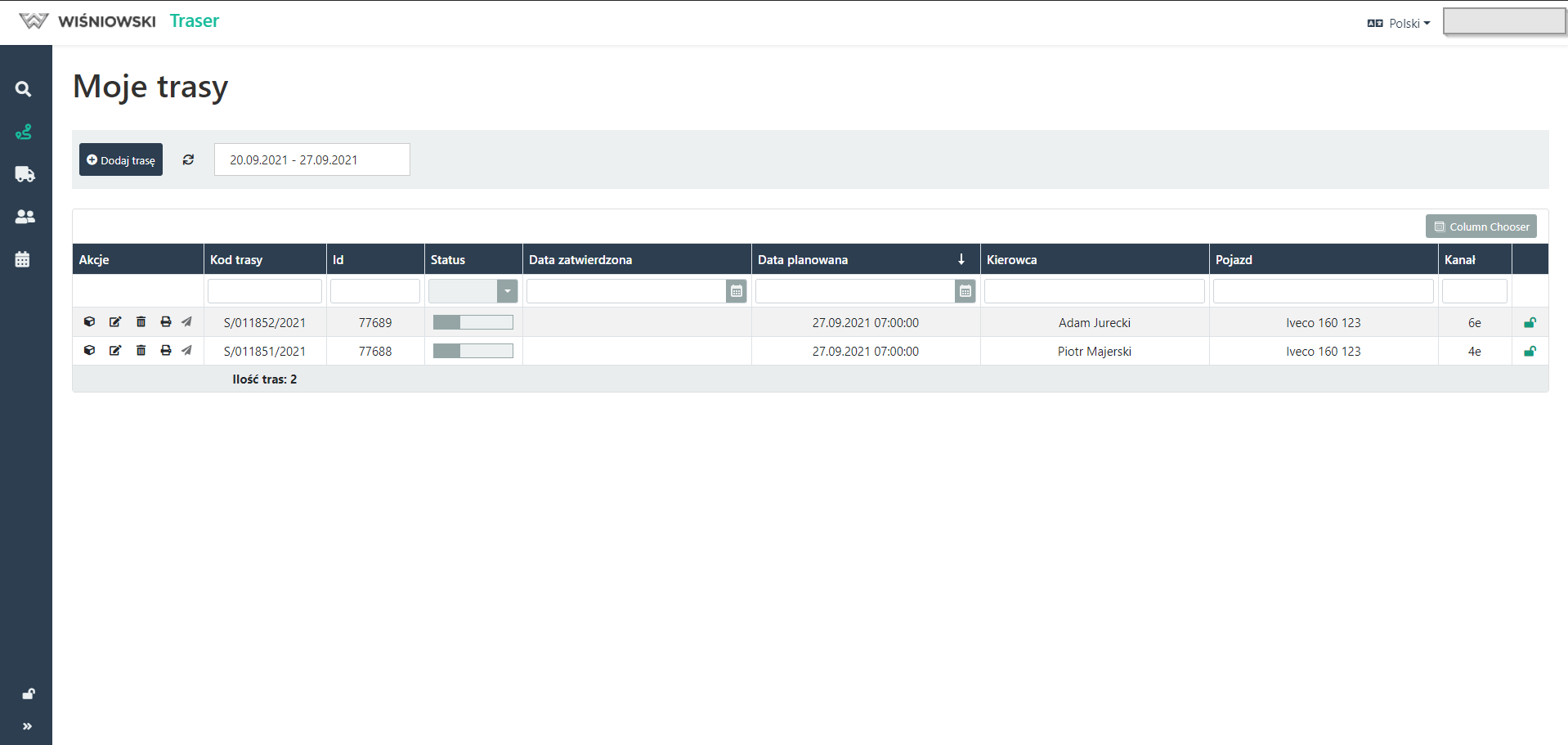Open the Column Chooser
This screenshot has height=745, width=1568.
coord(1481,227)
